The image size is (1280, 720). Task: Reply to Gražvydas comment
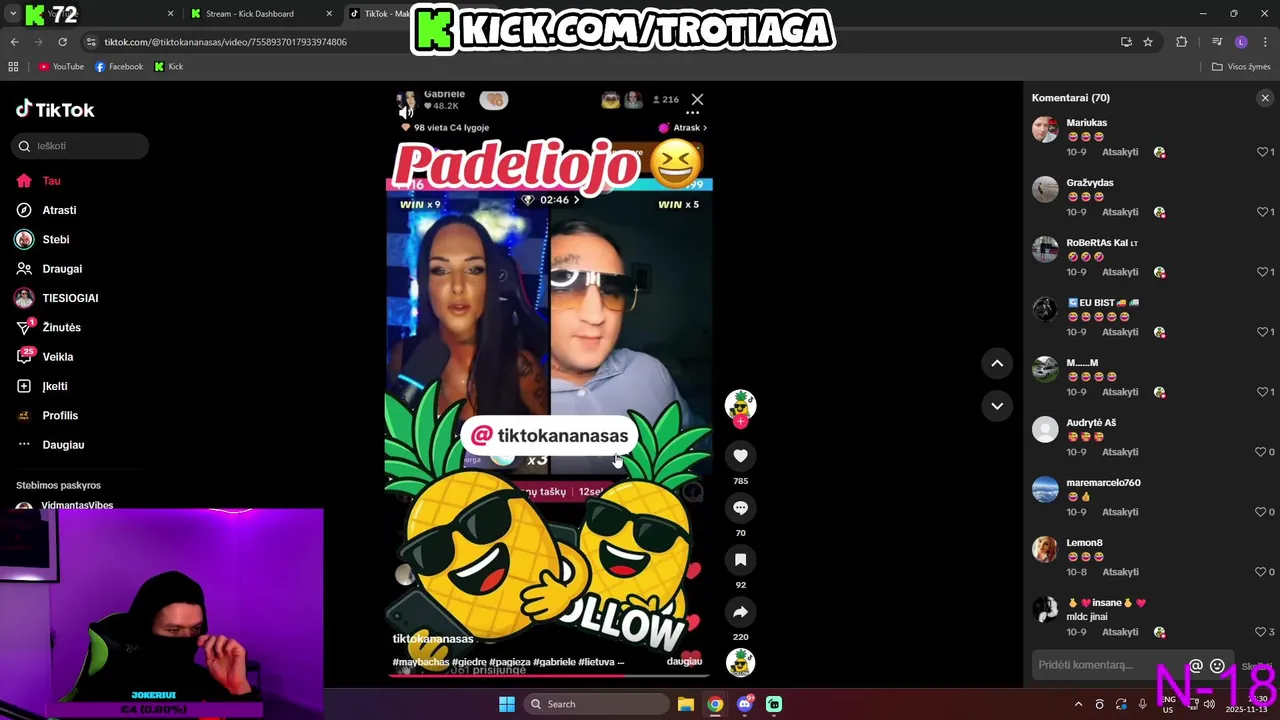click(x=1120, y=212)
